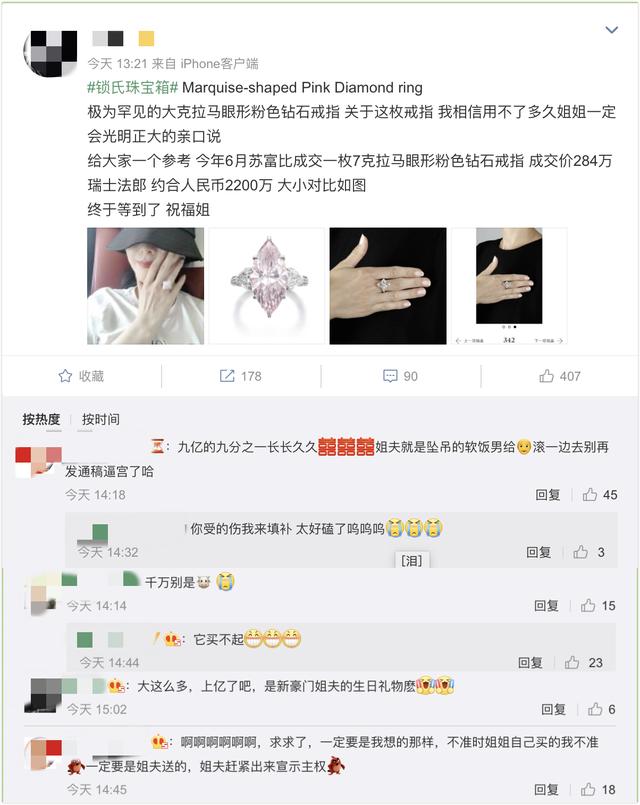The width and height of the screenshot is (640, 805).
Task: Like the 14:45 comment with 18 likes
Action: (588, 790)
